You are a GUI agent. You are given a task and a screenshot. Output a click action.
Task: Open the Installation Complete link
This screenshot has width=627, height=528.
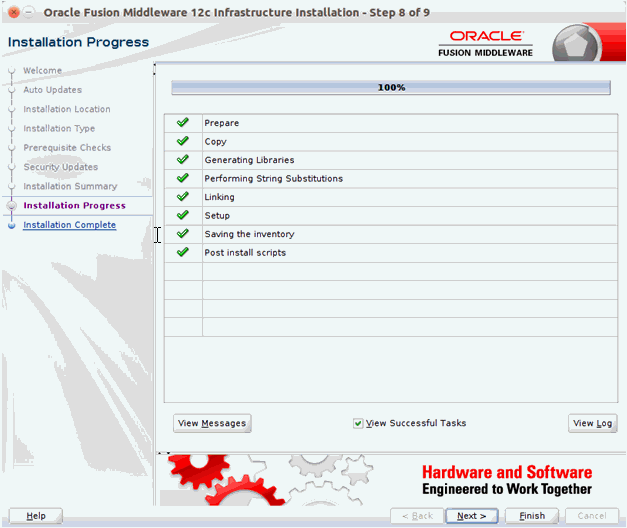pos(70,225)
